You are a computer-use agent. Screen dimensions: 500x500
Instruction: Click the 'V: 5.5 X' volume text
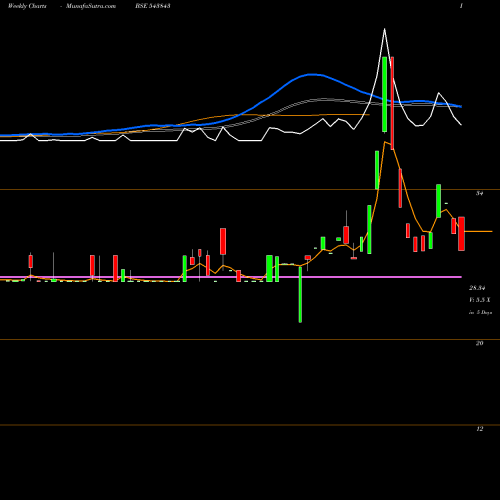point(480,300)
